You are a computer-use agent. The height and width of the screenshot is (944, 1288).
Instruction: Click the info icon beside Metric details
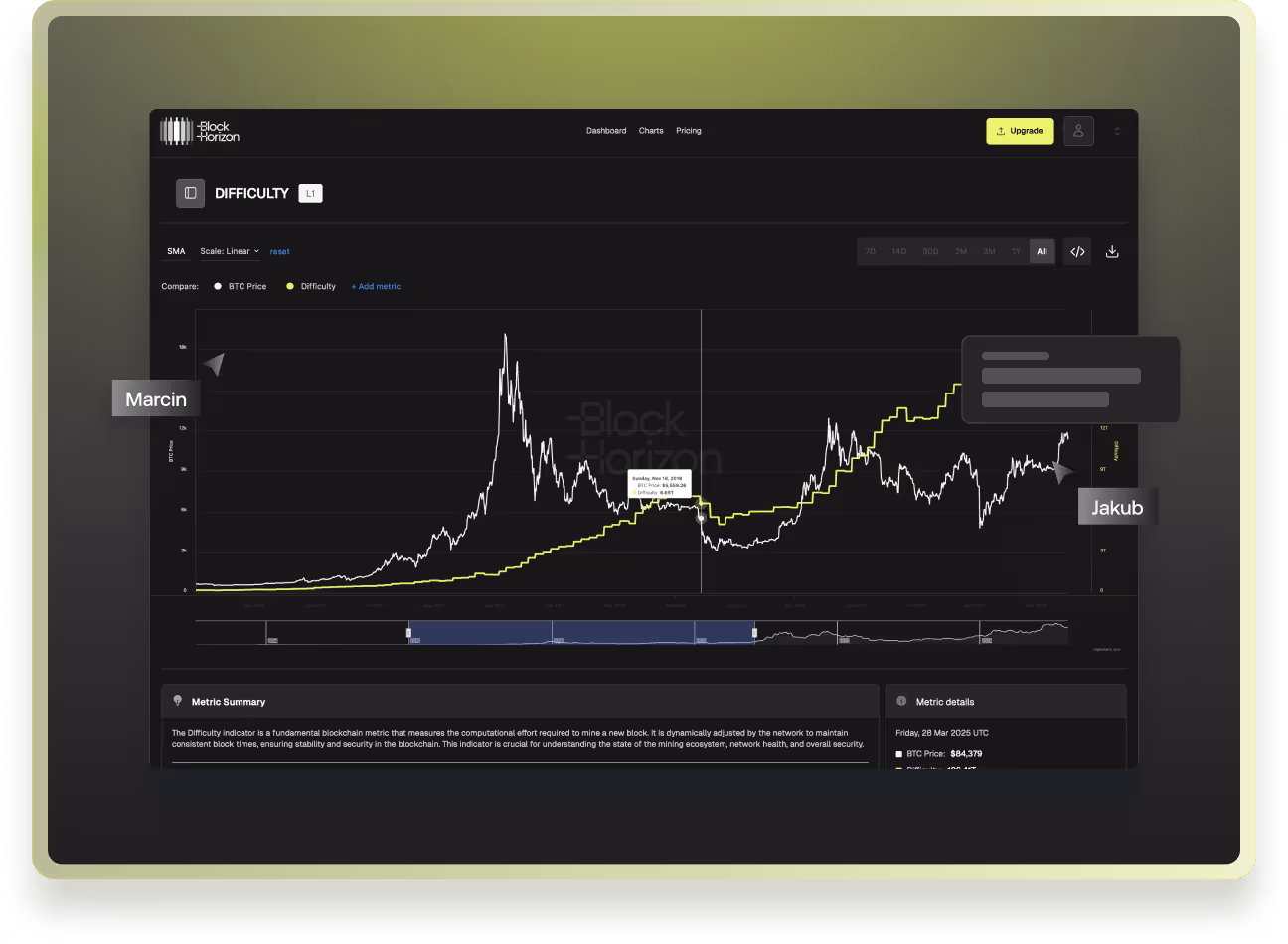coord(901,701)
